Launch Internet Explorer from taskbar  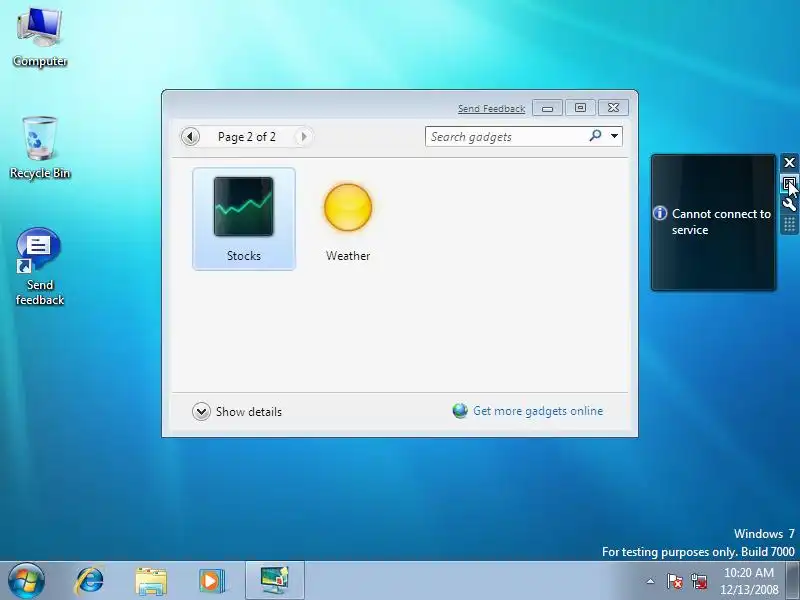point(90,581)
